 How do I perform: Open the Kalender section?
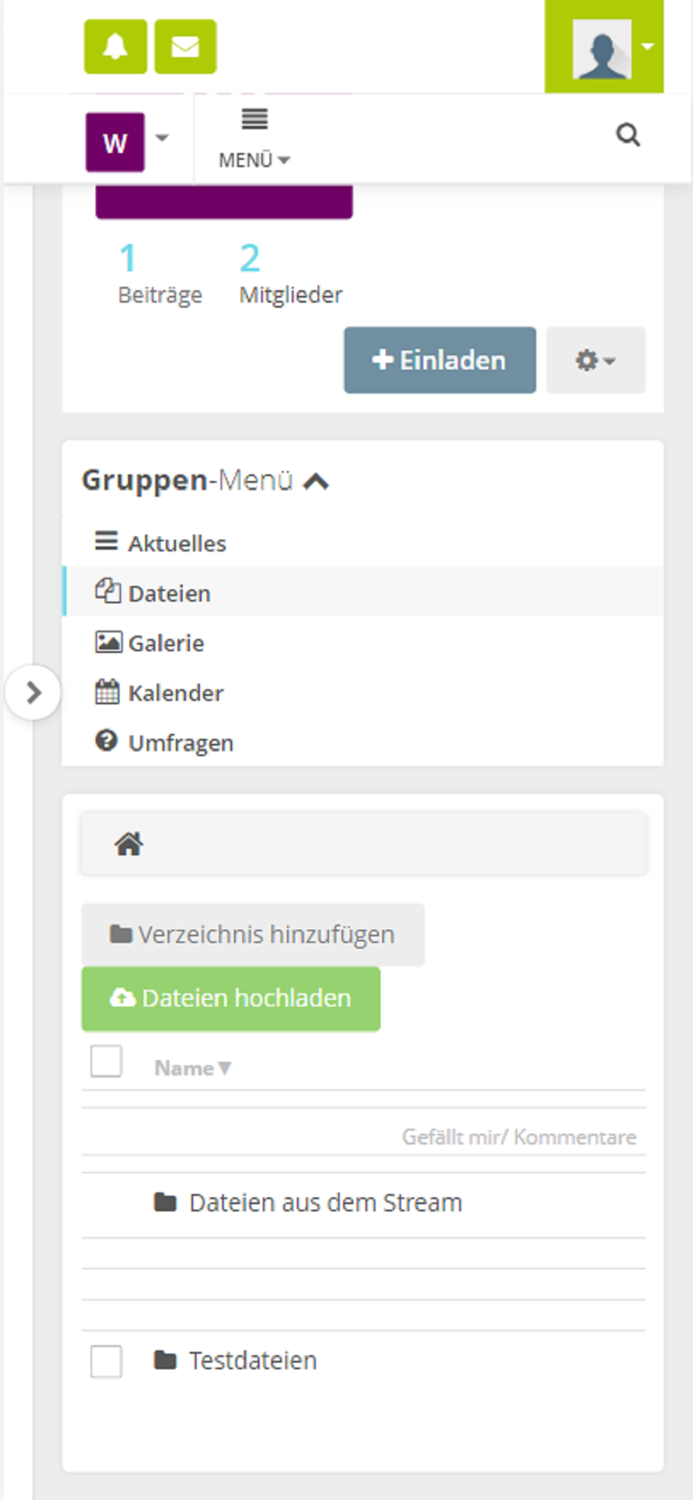(175, 693)
